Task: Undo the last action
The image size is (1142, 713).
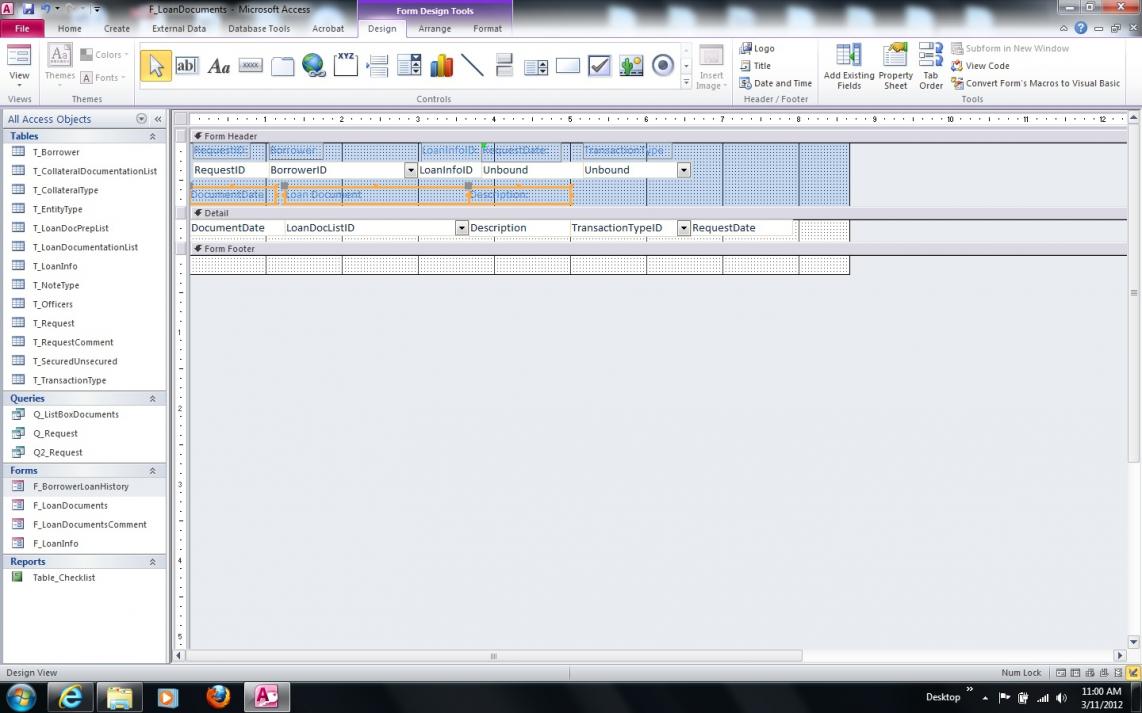Action: pos(45,9)
